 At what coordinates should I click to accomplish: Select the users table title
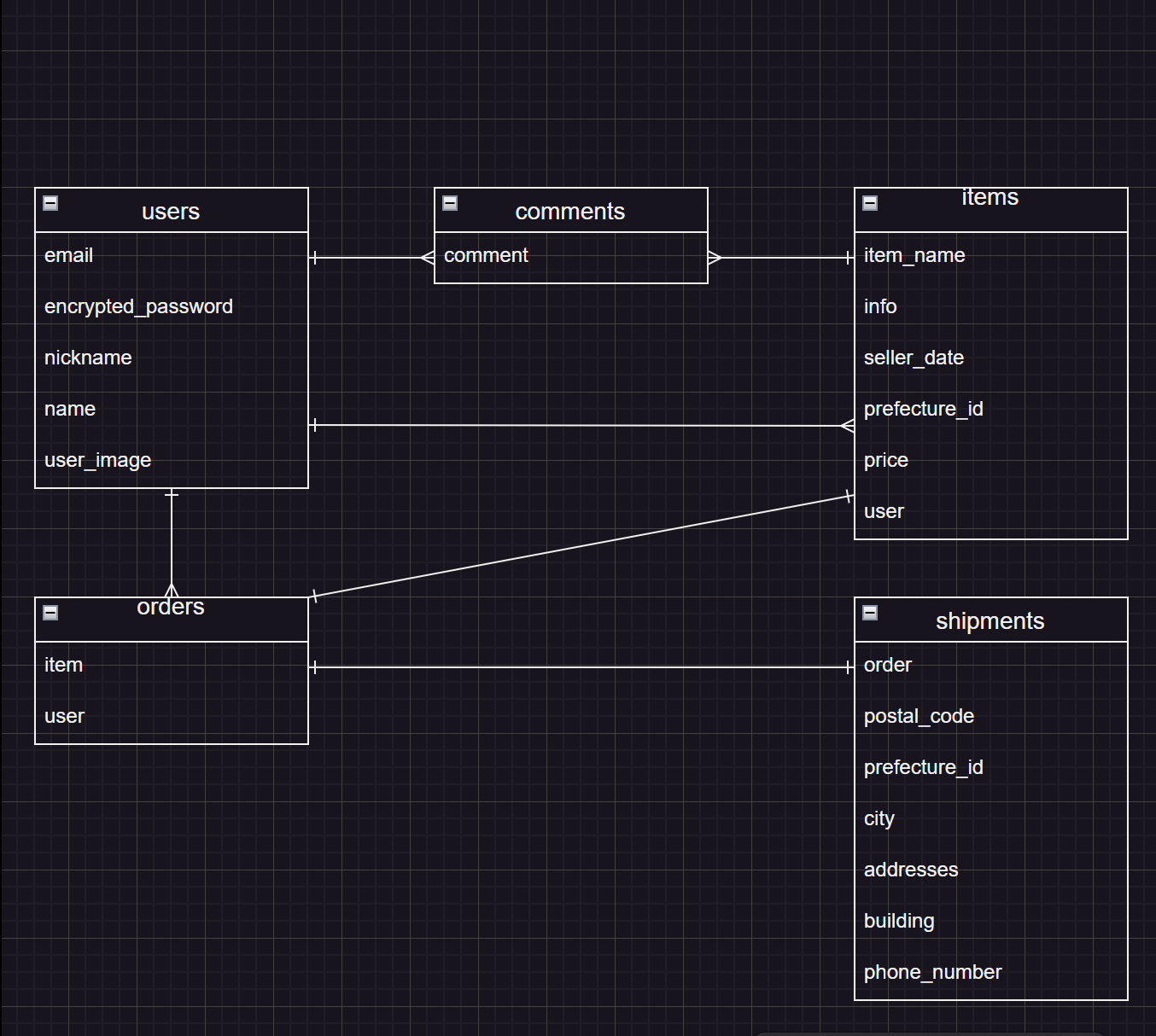pos(170,211)
